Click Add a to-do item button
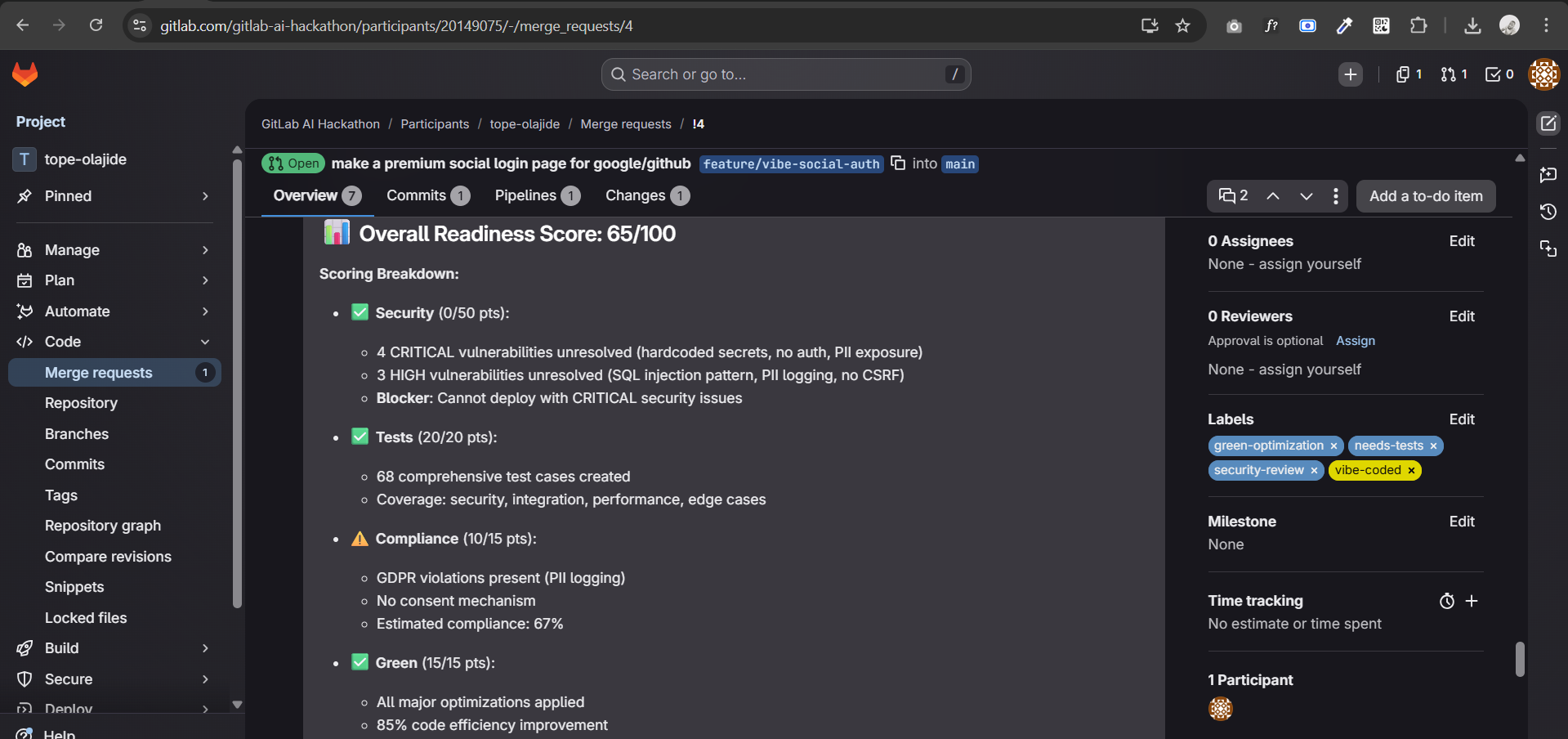The image size is (1568, 739). [1426, 196]
